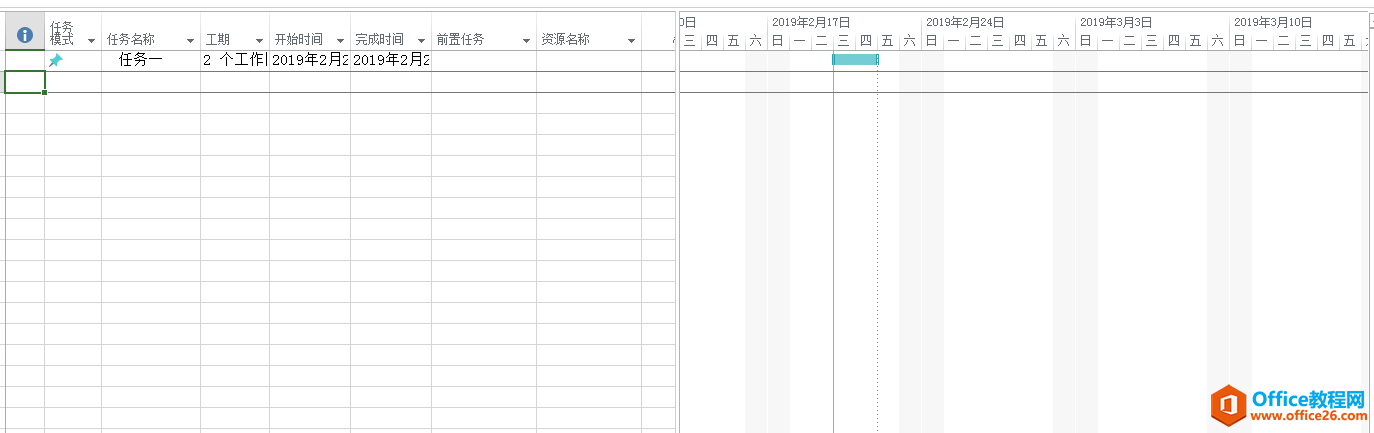
Task: Click the 资源名称 column header label
Action: (x=565, y=40)
